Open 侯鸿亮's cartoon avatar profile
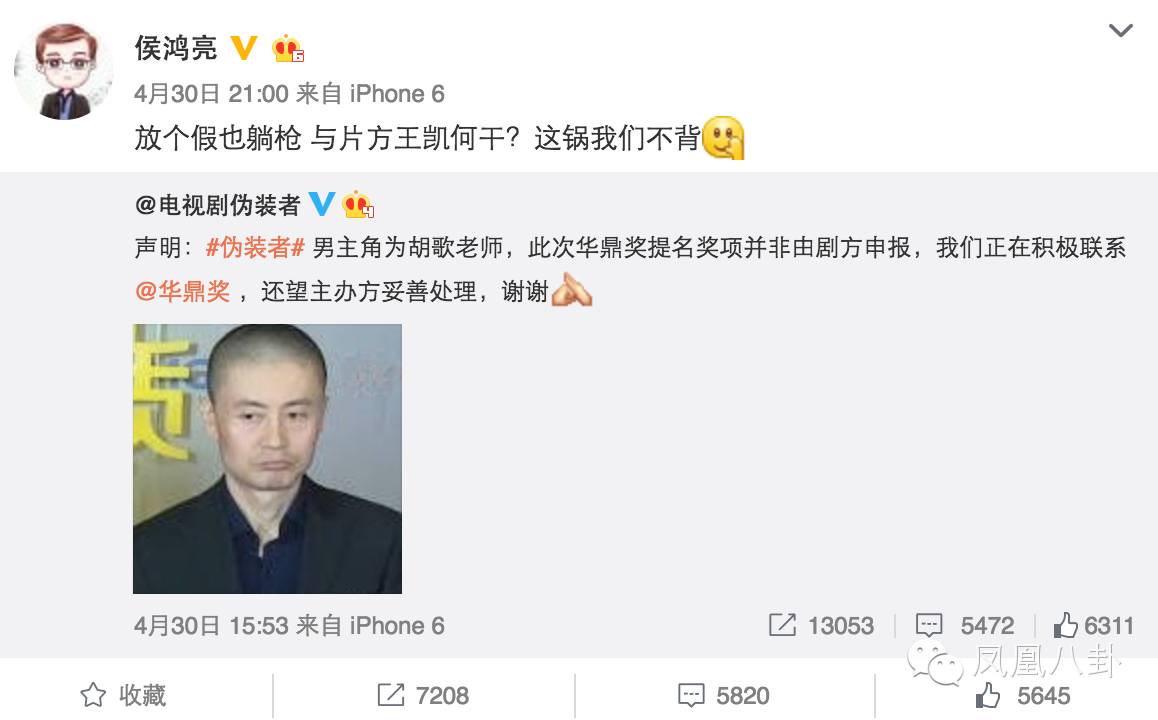 64,71
